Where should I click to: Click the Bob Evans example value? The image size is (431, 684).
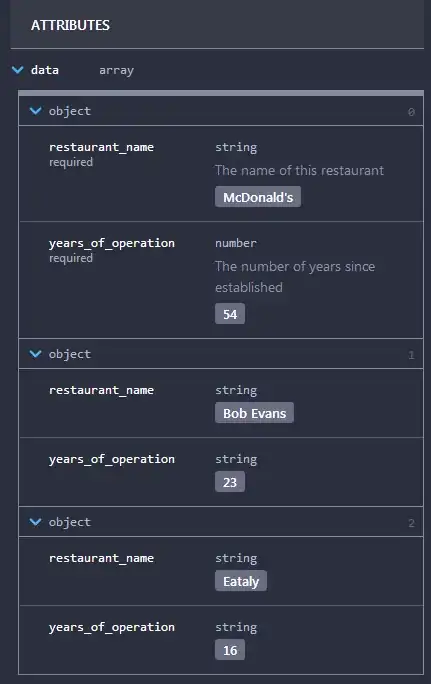(254, 413)
